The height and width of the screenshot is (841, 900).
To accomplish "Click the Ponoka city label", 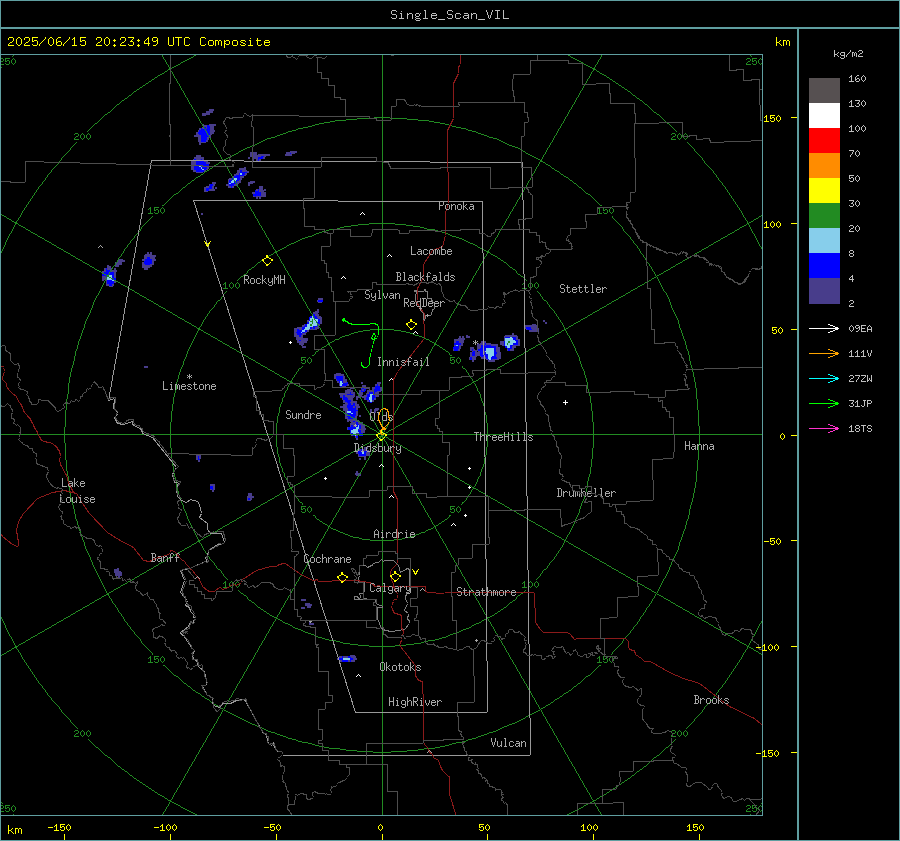I will pos(456,206).
